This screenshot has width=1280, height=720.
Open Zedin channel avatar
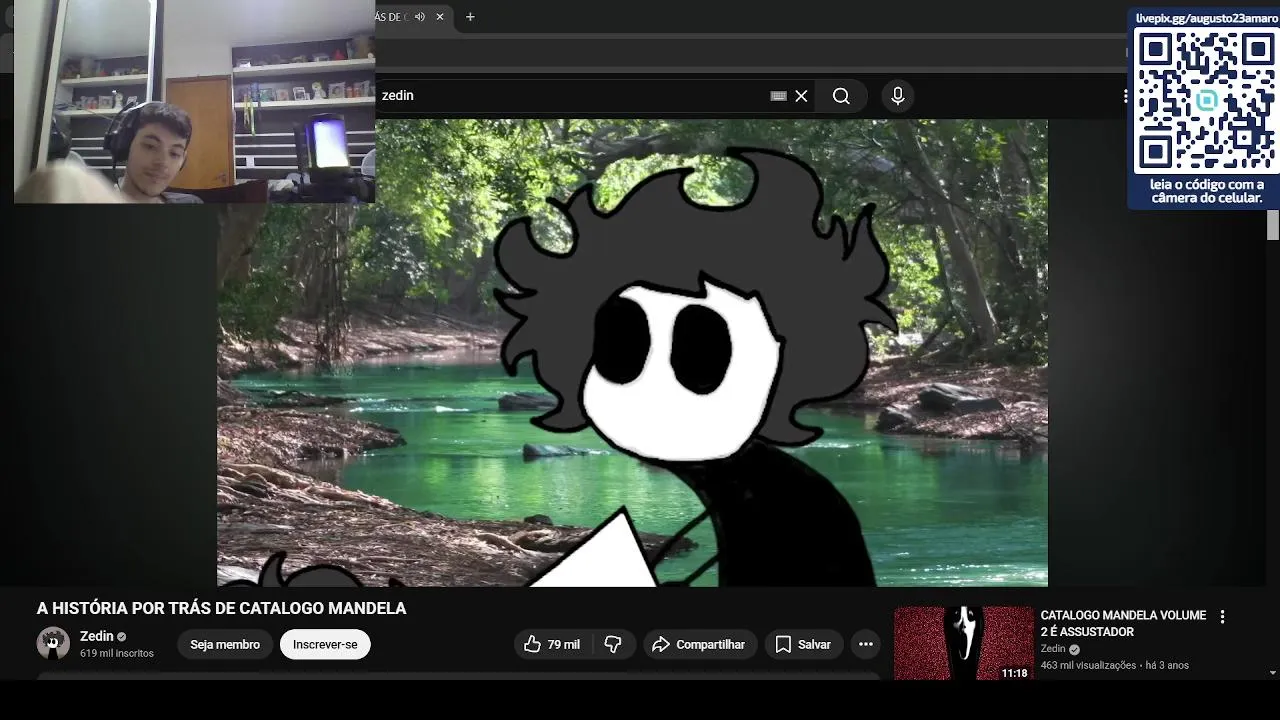pyautogui.click(x=53, y=644)
